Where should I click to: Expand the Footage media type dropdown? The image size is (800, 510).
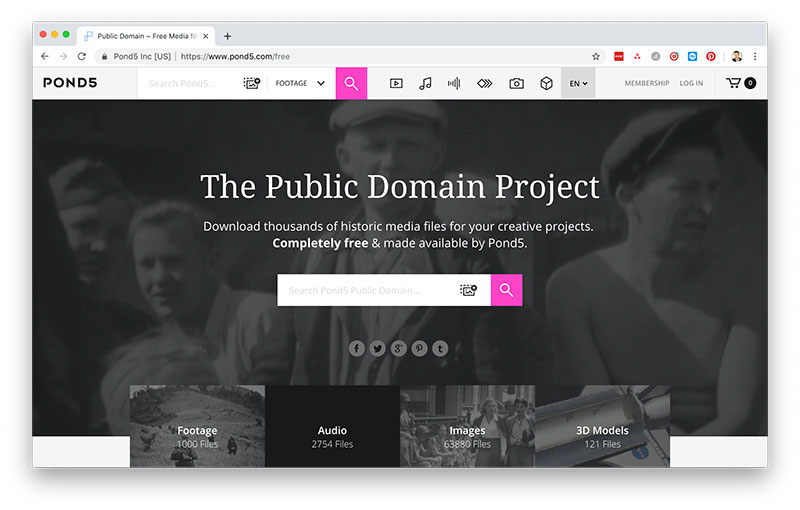300,83
